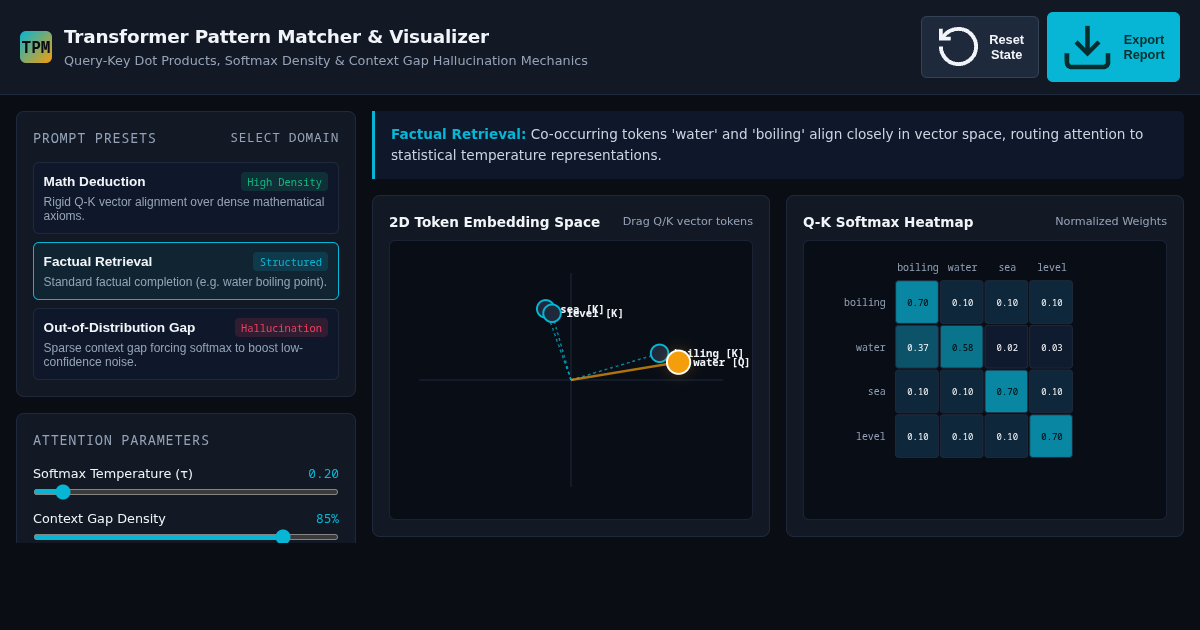Click the High Density badge
Image resolution: width=1200 pixels, height=630 pixels.
(x=284, y=182)
